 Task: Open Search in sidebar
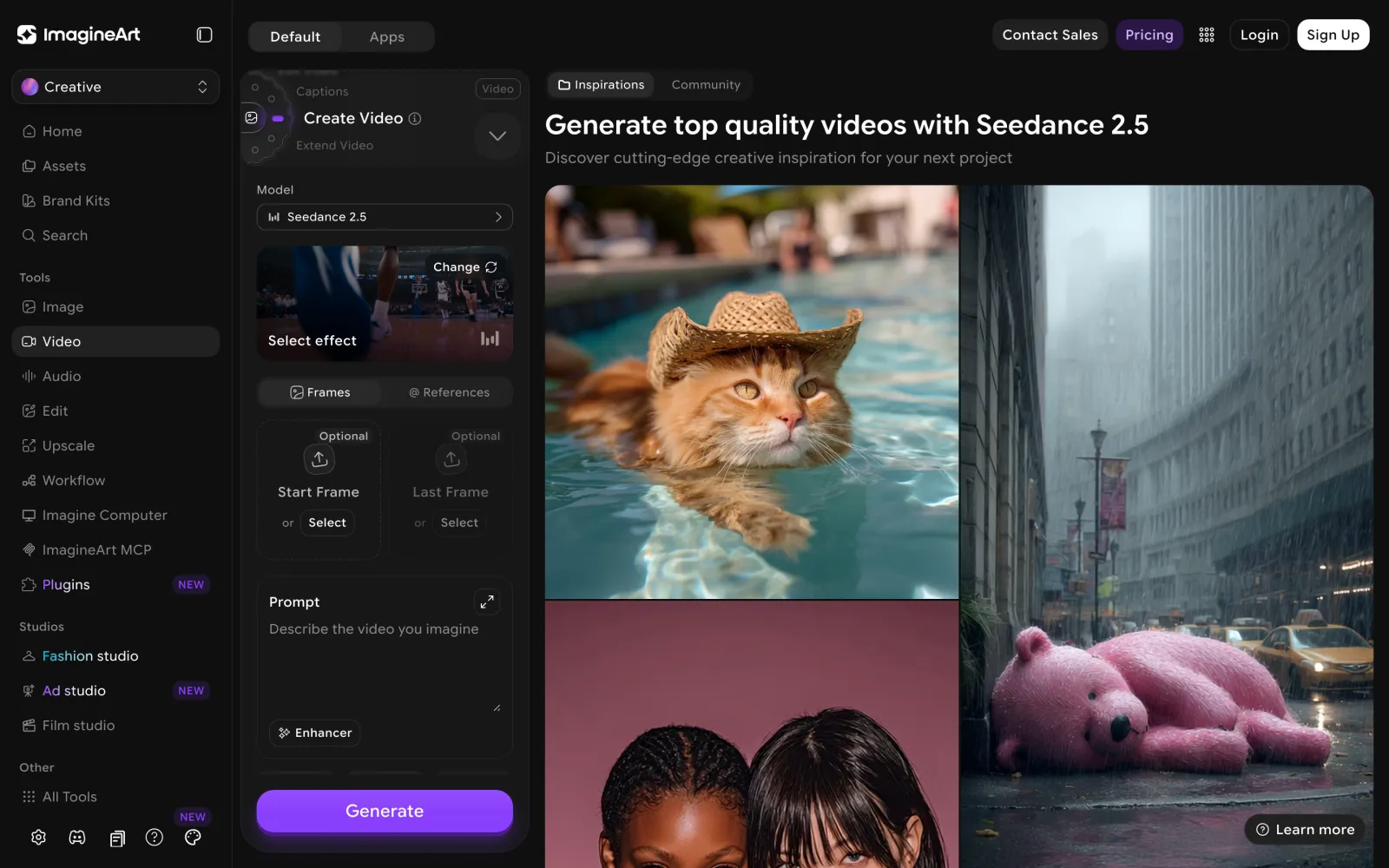[x=115, y=235]
